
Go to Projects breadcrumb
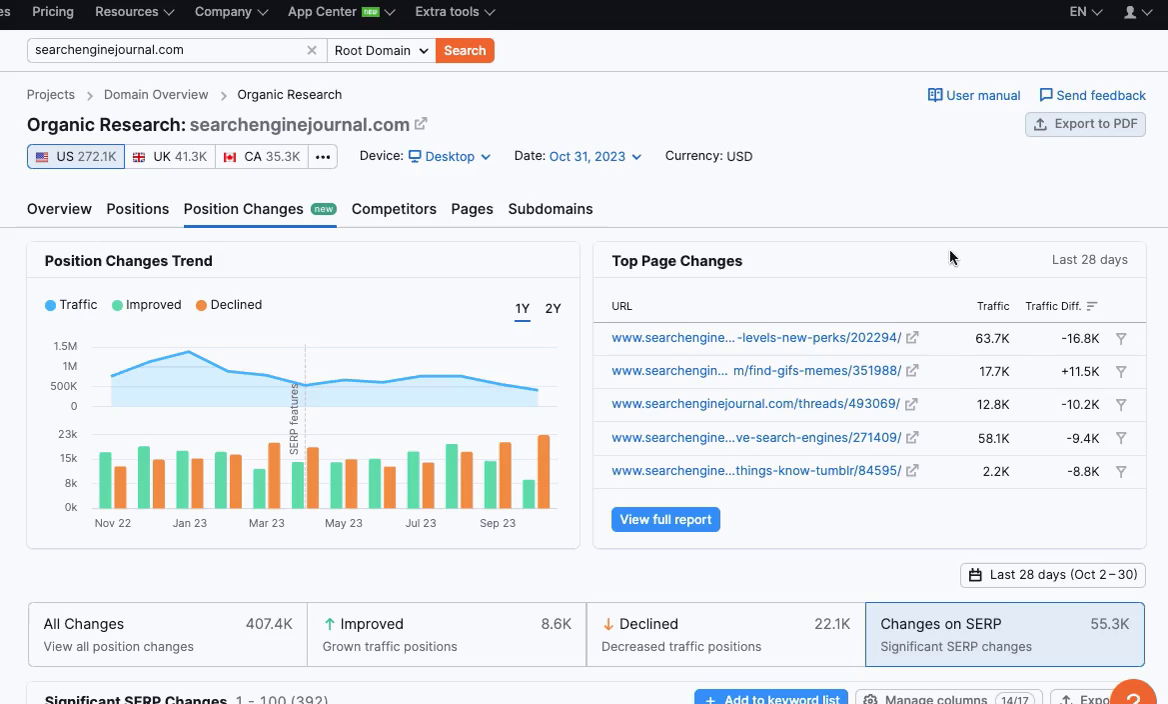51,95
